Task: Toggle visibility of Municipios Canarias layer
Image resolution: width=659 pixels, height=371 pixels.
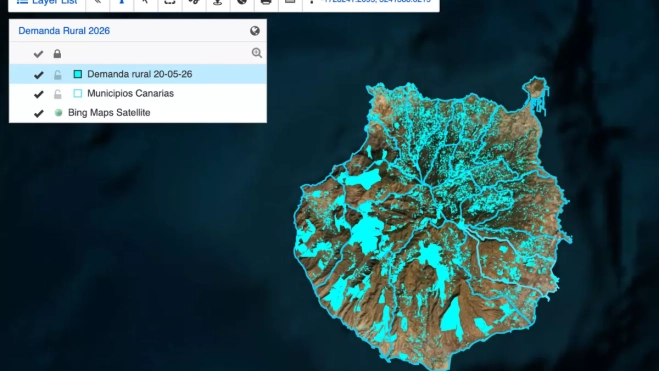Action: (x=39, y=94)
